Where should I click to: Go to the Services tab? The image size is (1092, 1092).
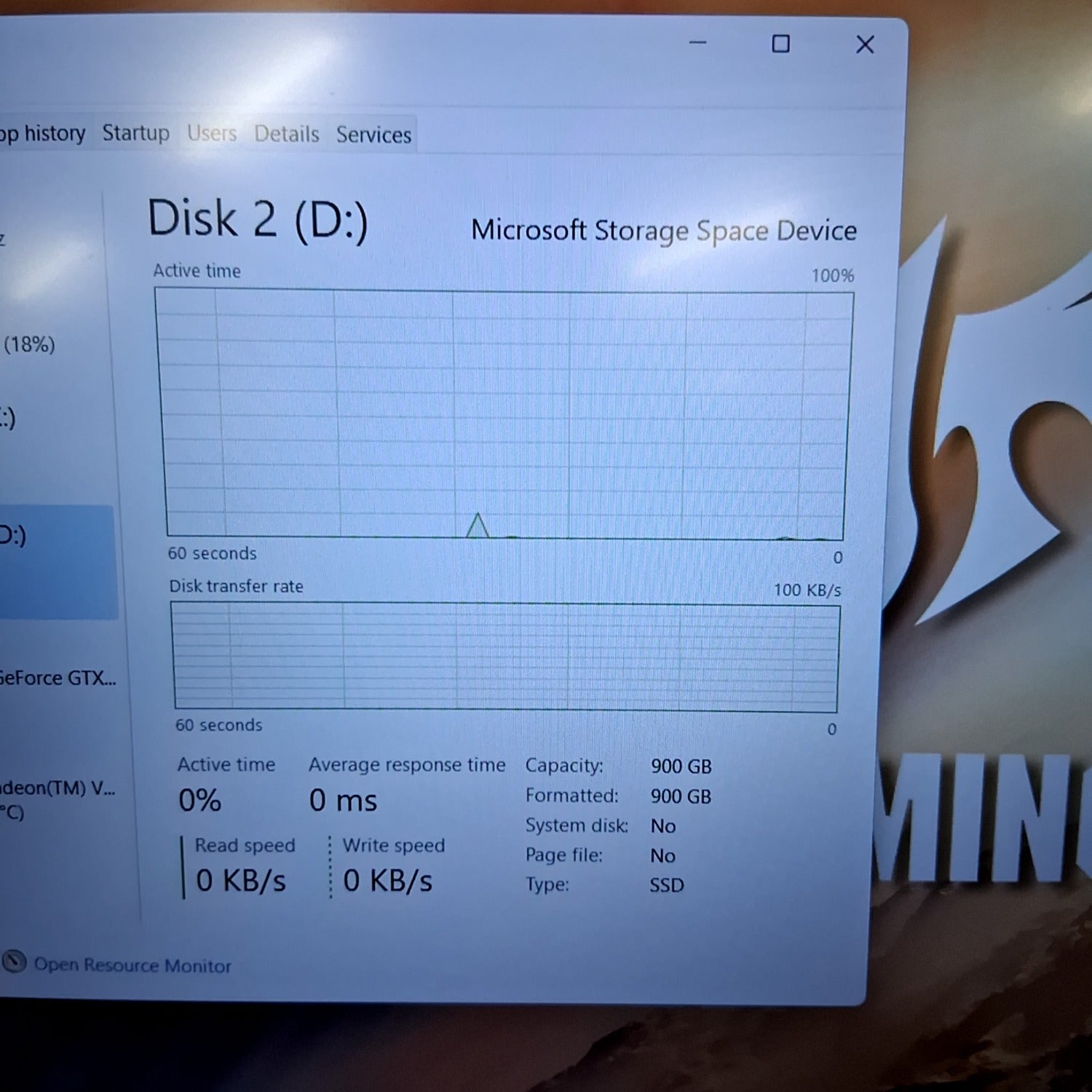click(x=373, y=135)
